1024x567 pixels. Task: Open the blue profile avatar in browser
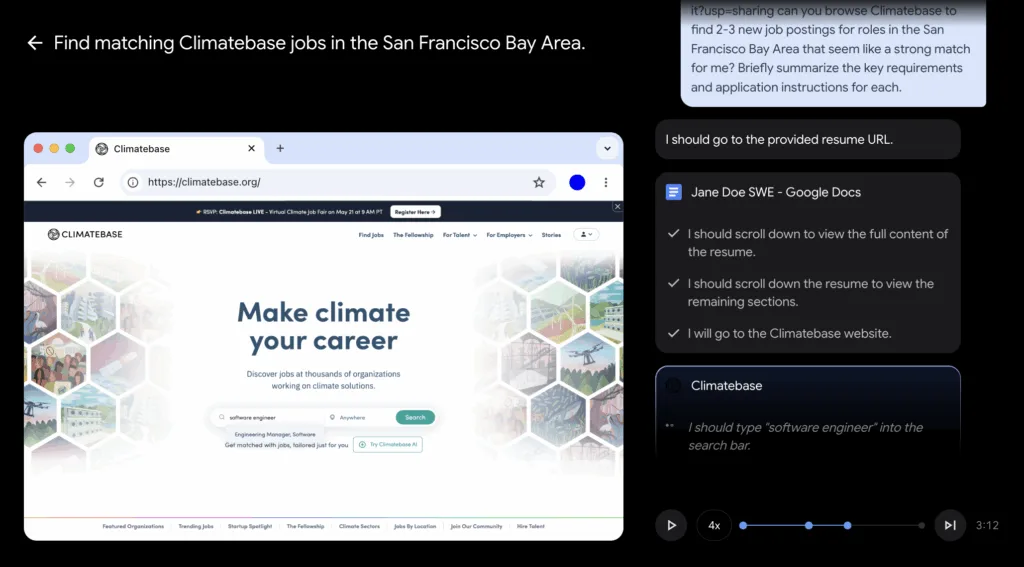pyautogui.click(x=577, y=182)
